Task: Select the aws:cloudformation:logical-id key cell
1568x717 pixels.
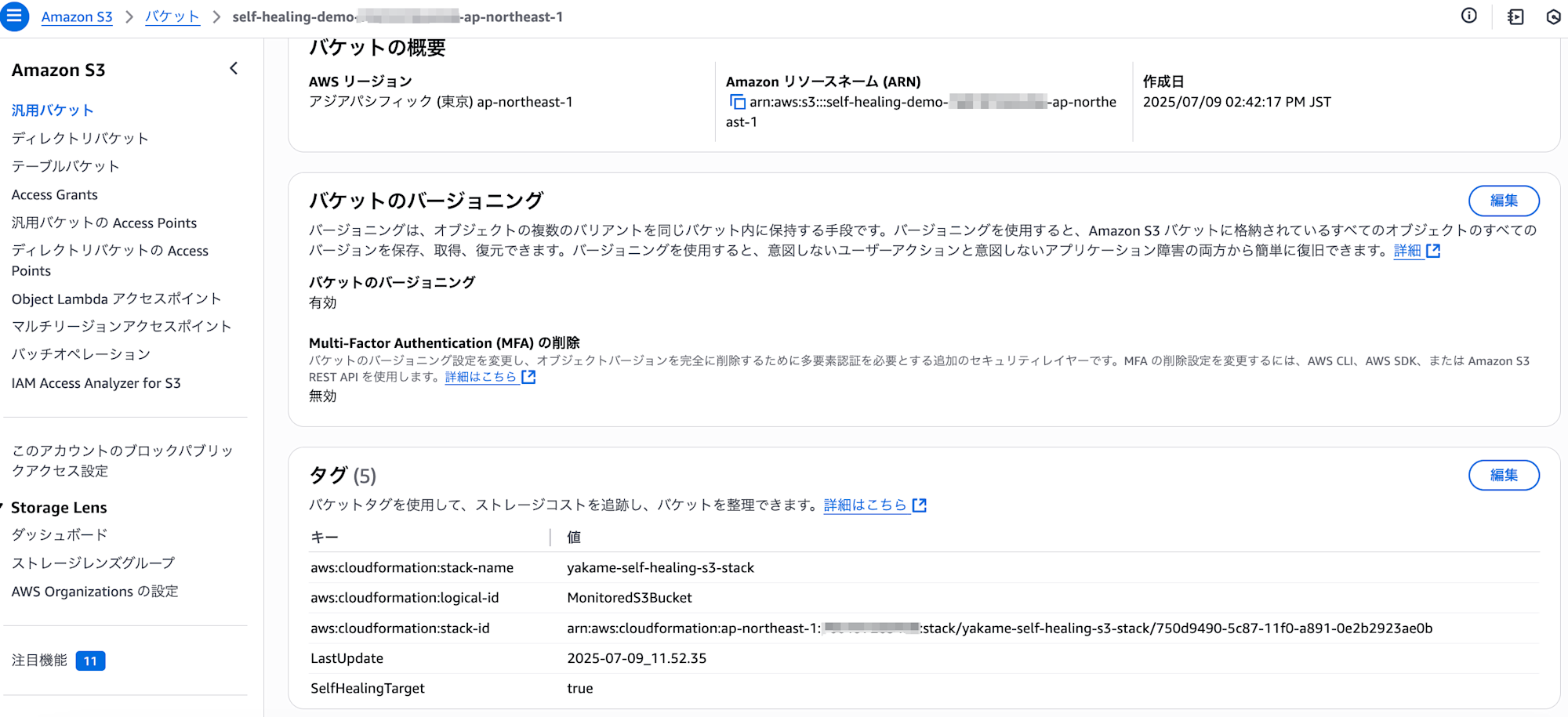Action: coord(405,598)
